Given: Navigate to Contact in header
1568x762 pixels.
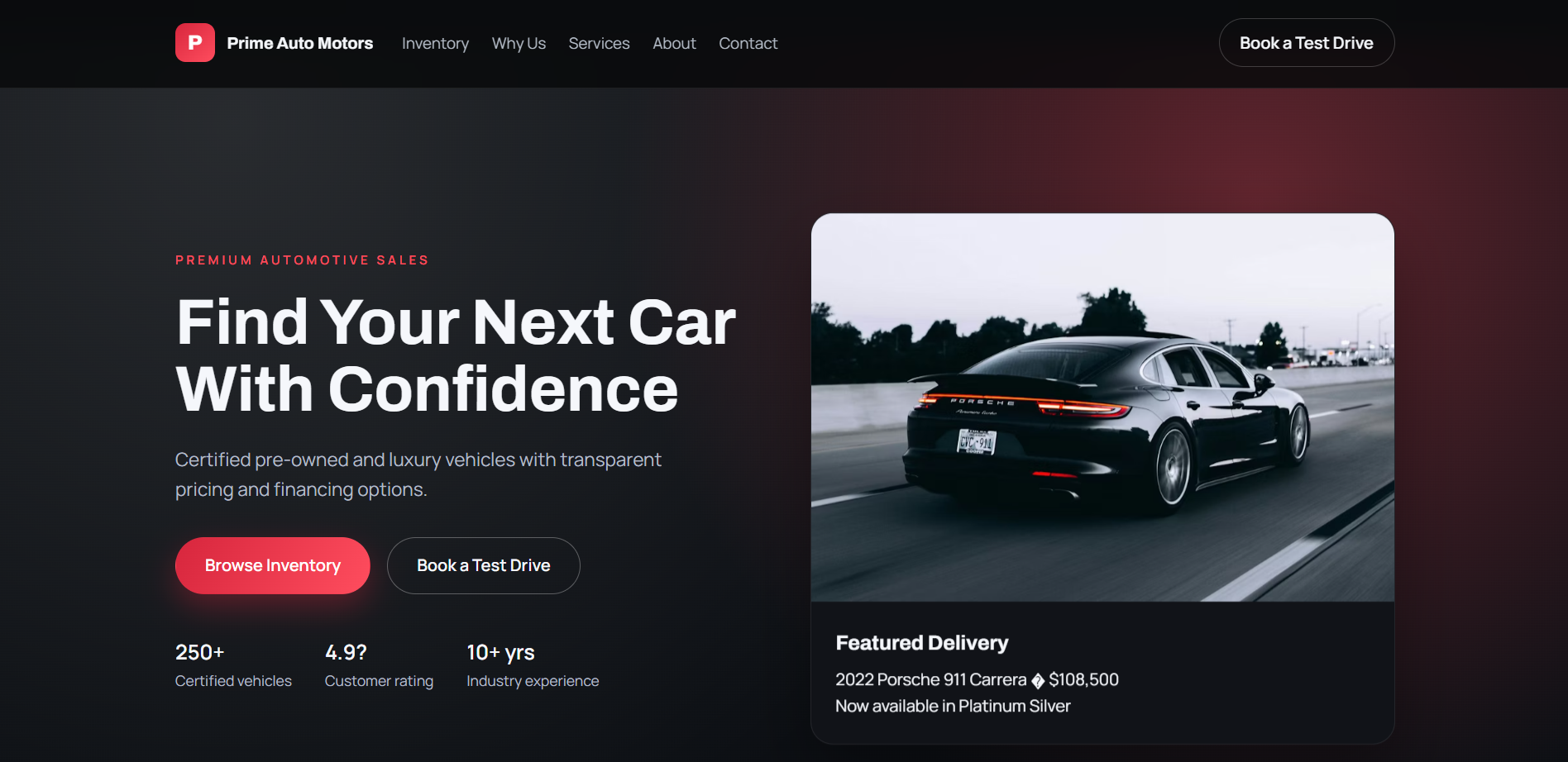Looking at the screenshot, I should tap(748, 43).
